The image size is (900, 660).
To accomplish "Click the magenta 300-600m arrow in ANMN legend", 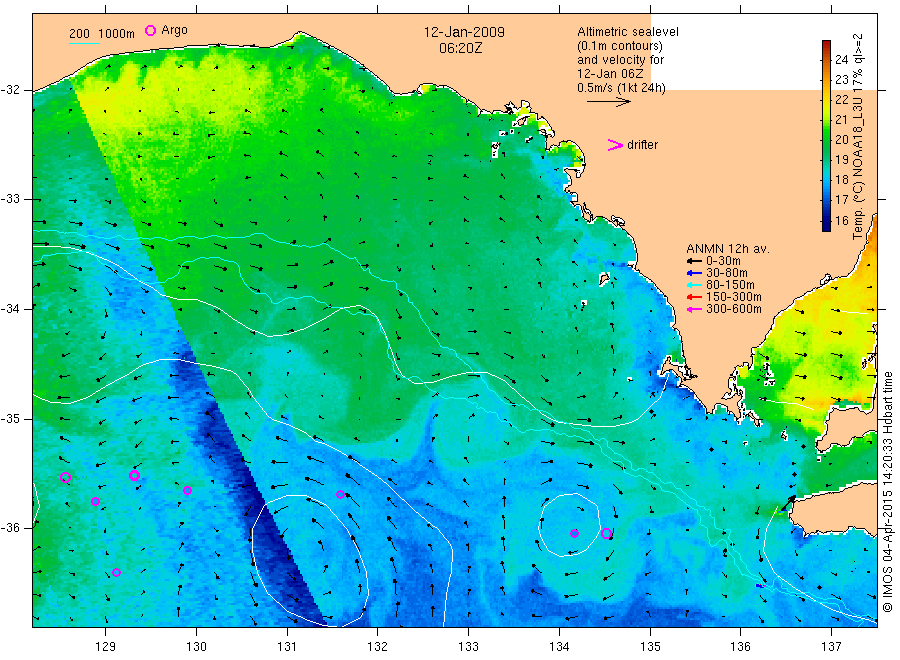I will (694, 309).
